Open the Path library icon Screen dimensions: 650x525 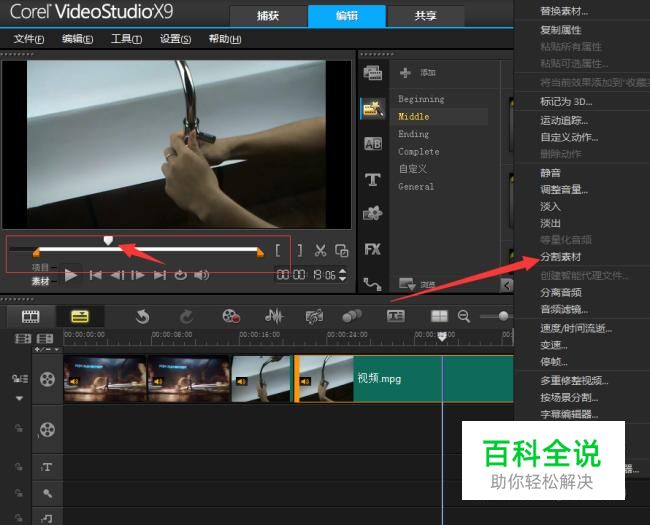tap(372, 284)
